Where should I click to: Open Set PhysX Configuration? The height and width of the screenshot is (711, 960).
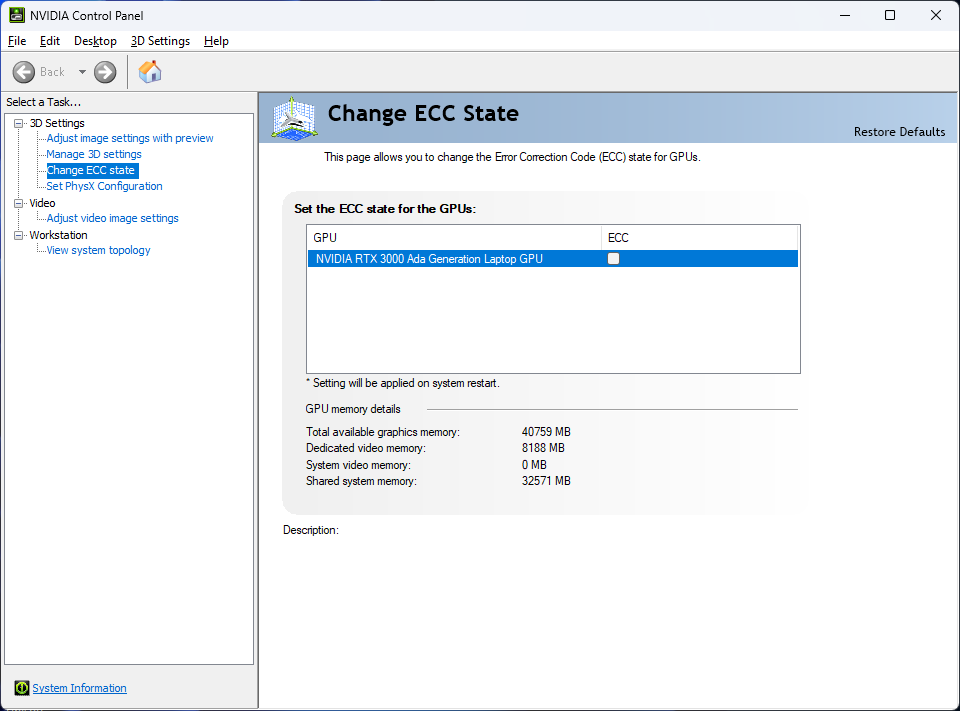pyautogui.click(x=104, y=186)
